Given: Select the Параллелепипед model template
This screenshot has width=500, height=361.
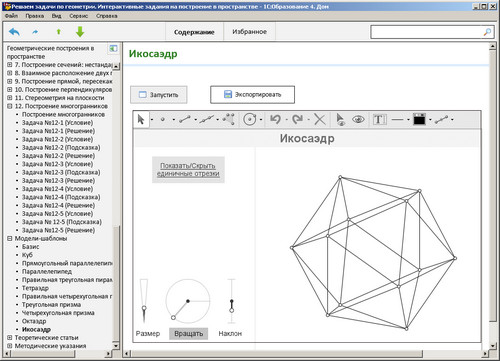Looking at the screenshot, I should pos(47,272).
